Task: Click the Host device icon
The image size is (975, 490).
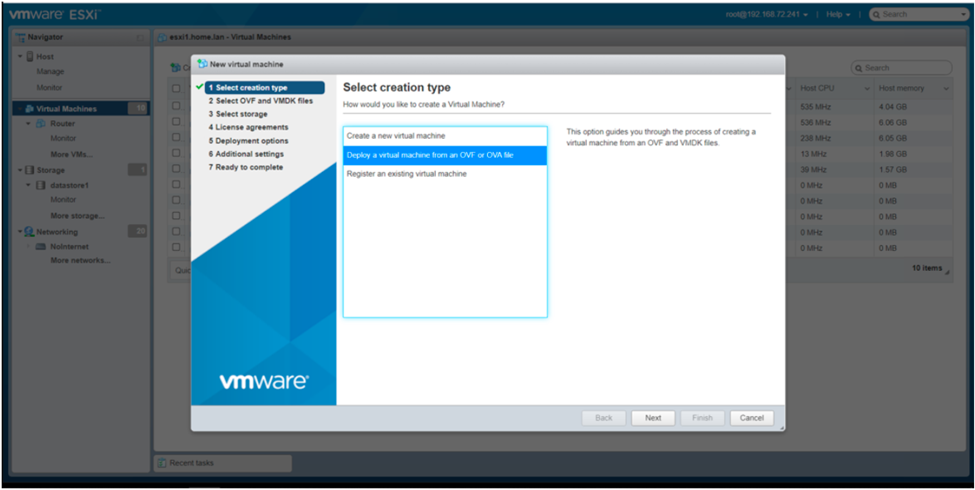Action: [x=29, y=57]
